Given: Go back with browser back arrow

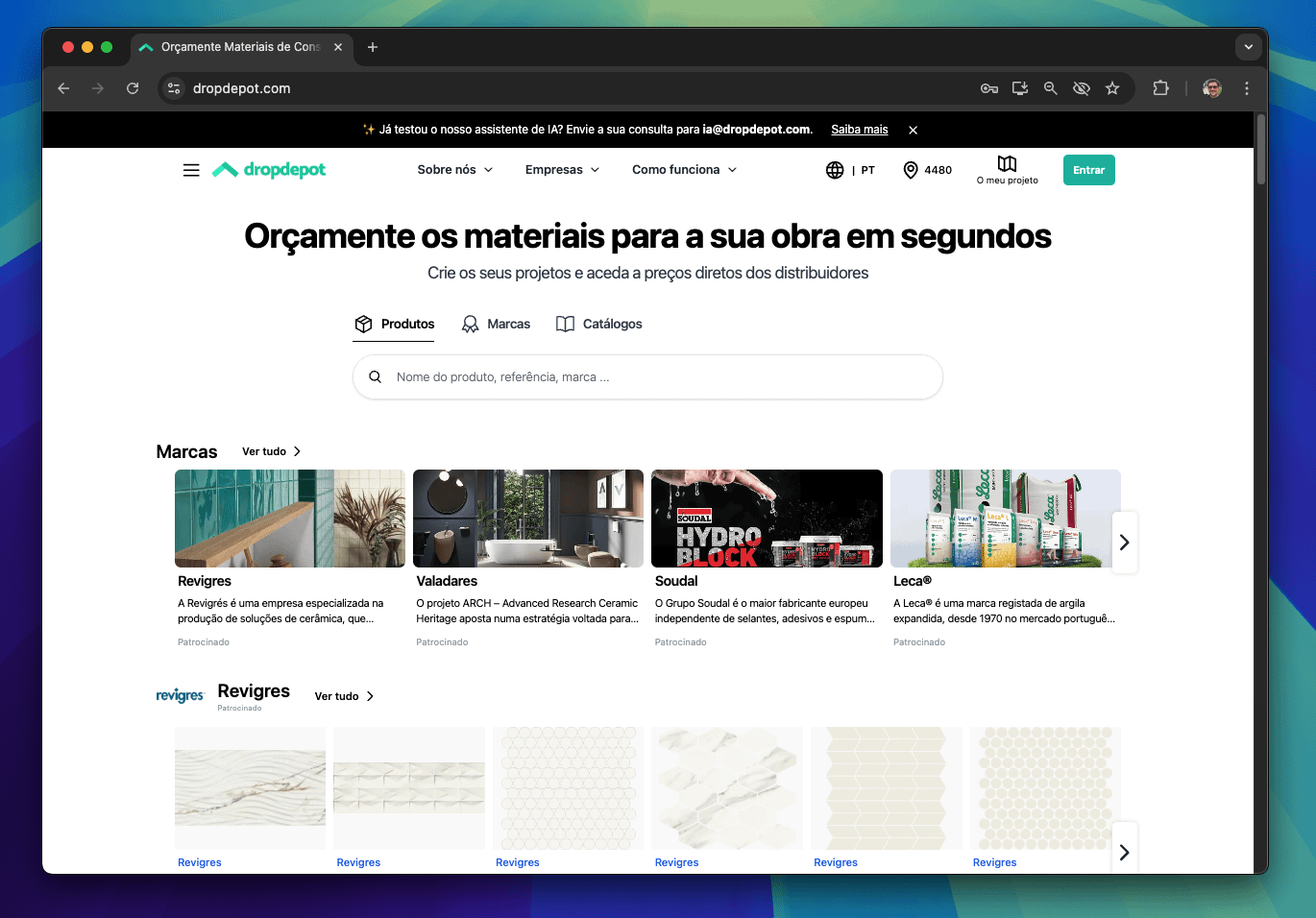Looking at the screenshot, I should [63, 88].
